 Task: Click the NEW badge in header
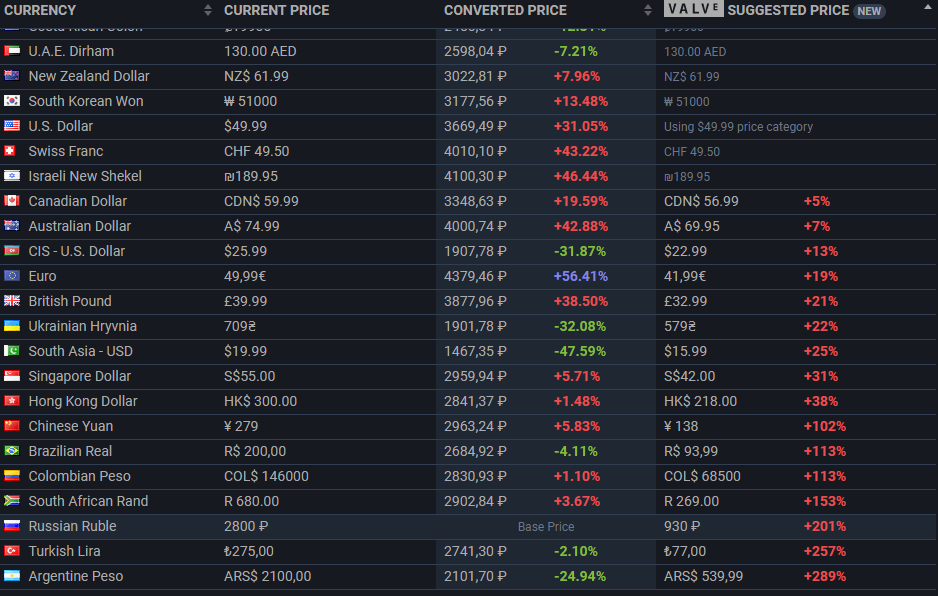[x=869, y=11]
